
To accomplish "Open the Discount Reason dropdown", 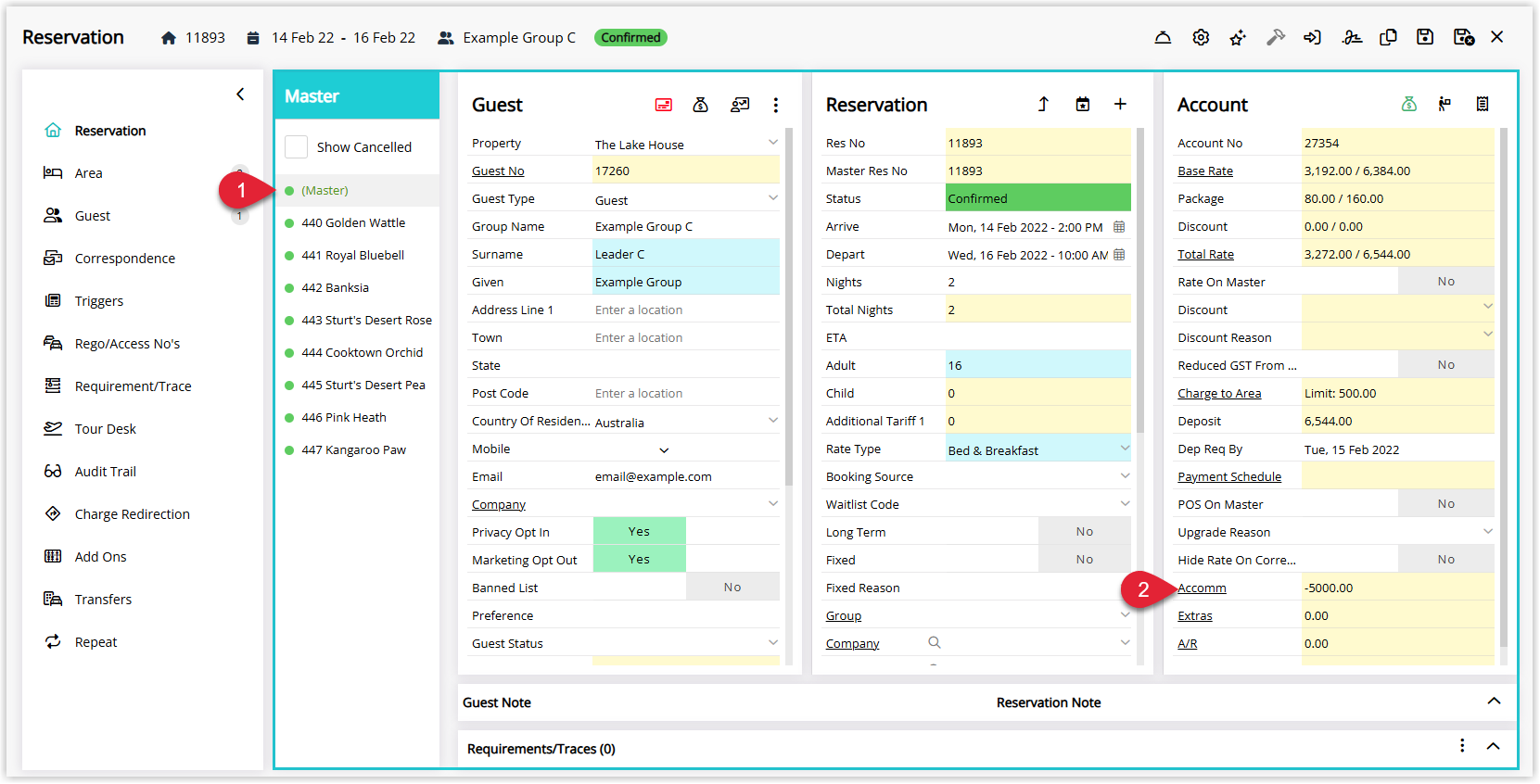I will pos(1487,335).
